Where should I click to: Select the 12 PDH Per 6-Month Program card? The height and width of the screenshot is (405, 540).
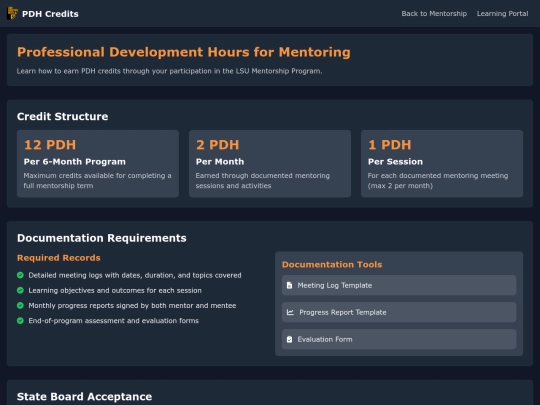[x=98, y=164]
